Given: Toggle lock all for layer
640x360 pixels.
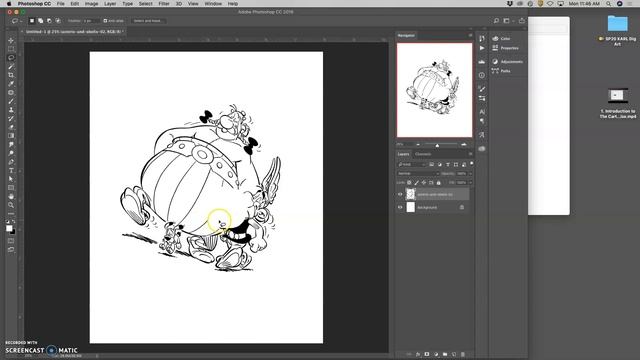Looking at the screenshot, I should pos(439,183).
